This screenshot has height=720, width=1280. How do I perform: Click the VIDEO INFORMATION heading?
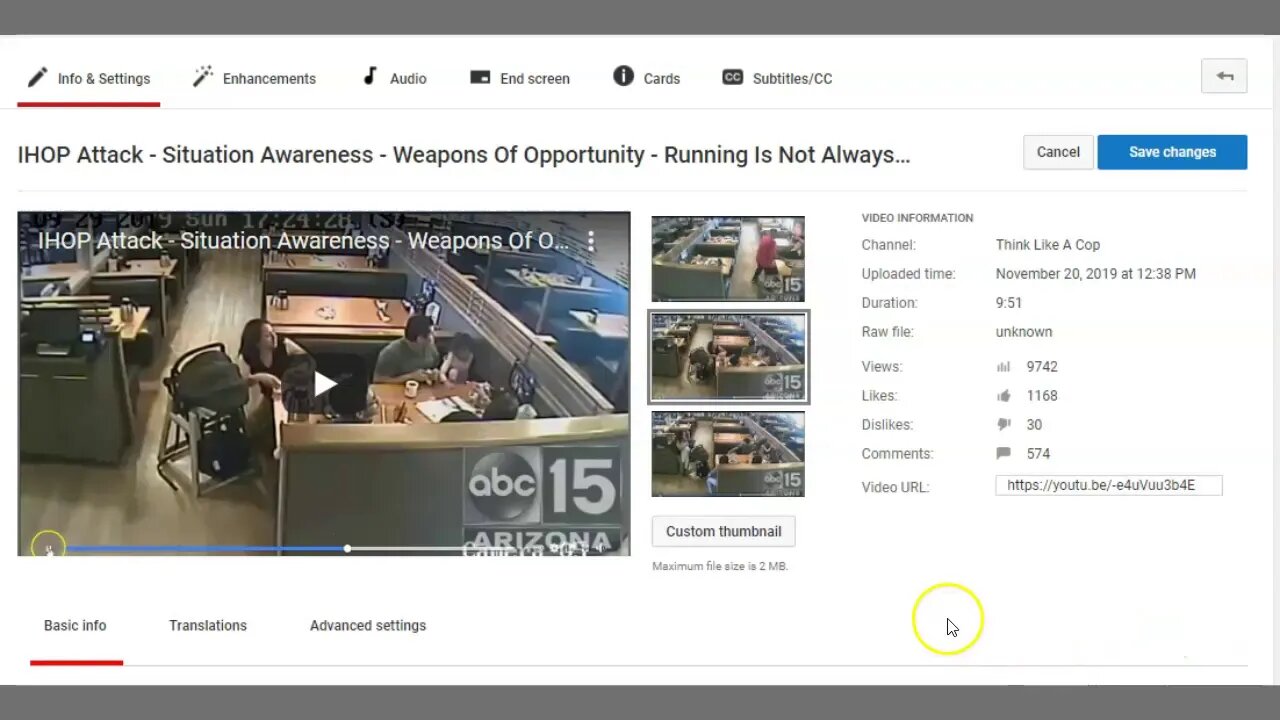tap(917, 218)
